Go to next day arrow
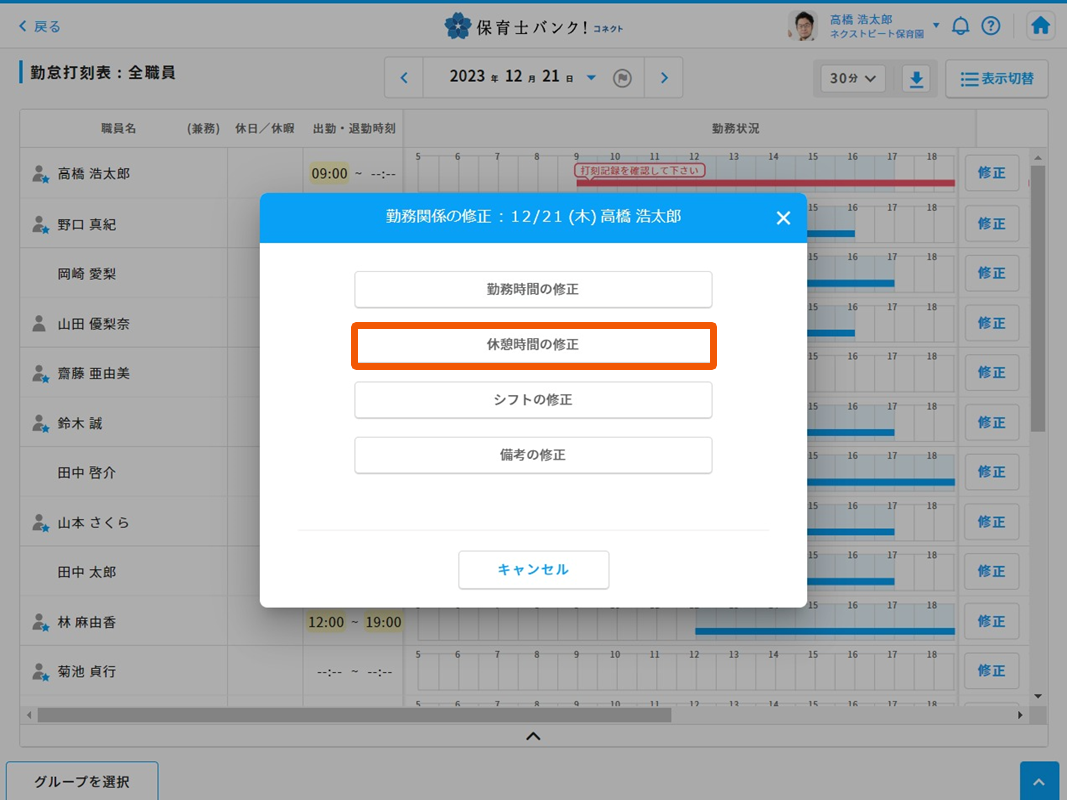Screen dimensions: 1067x800 pyautogui.click(x=664, y=78)
